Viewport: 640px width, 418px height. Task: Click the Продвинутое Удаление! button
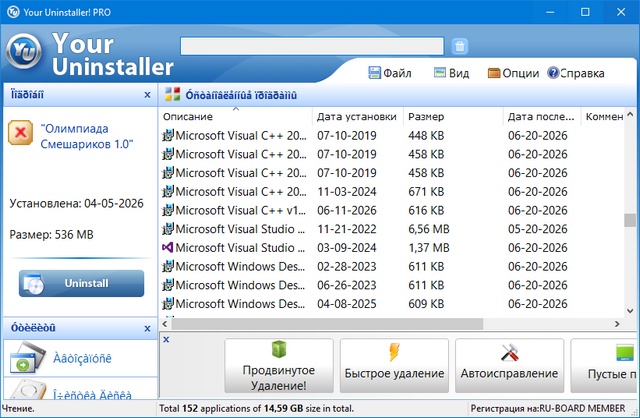tap(279, 366)
